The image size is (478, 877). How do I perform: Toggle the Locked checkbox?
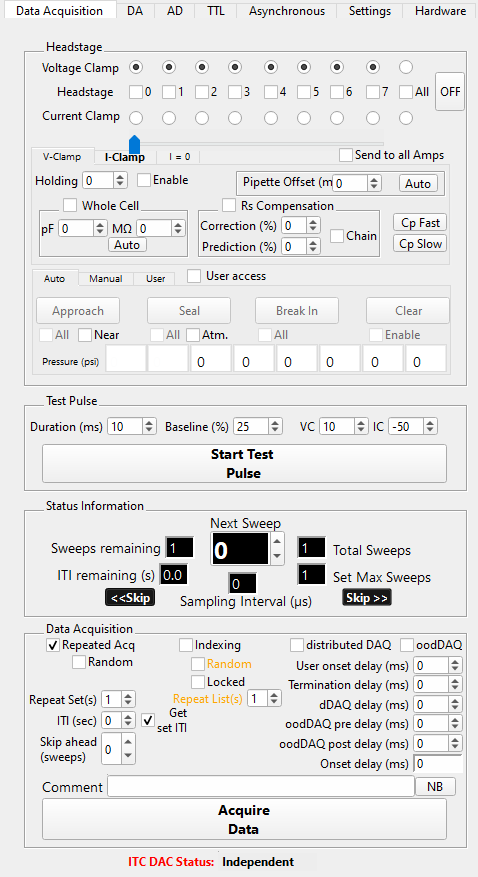pyautogui.click(x=198, y=682)
